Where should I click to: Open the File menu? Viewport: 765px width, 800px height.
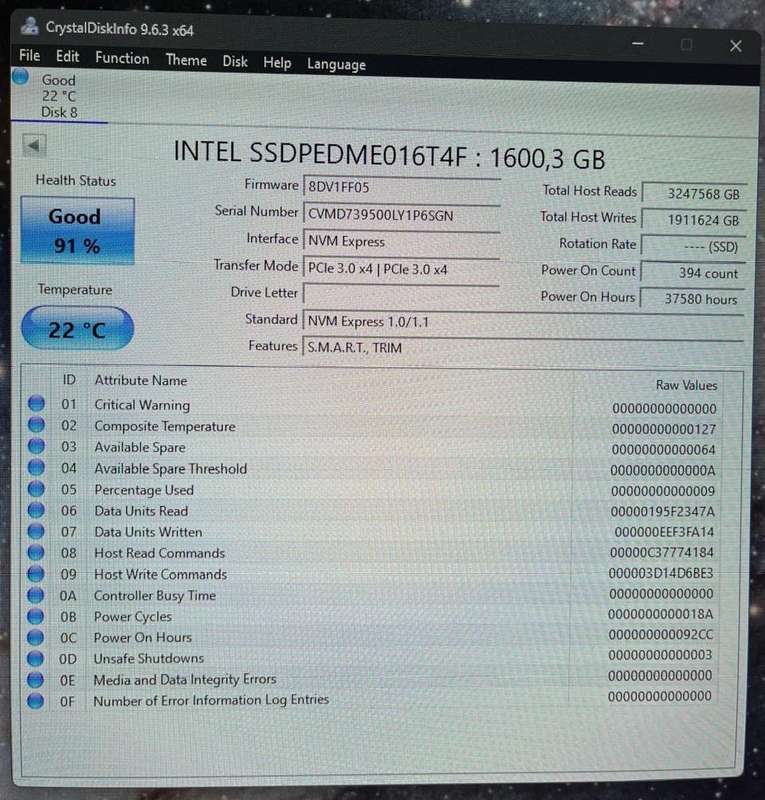(x=29, y=55)
